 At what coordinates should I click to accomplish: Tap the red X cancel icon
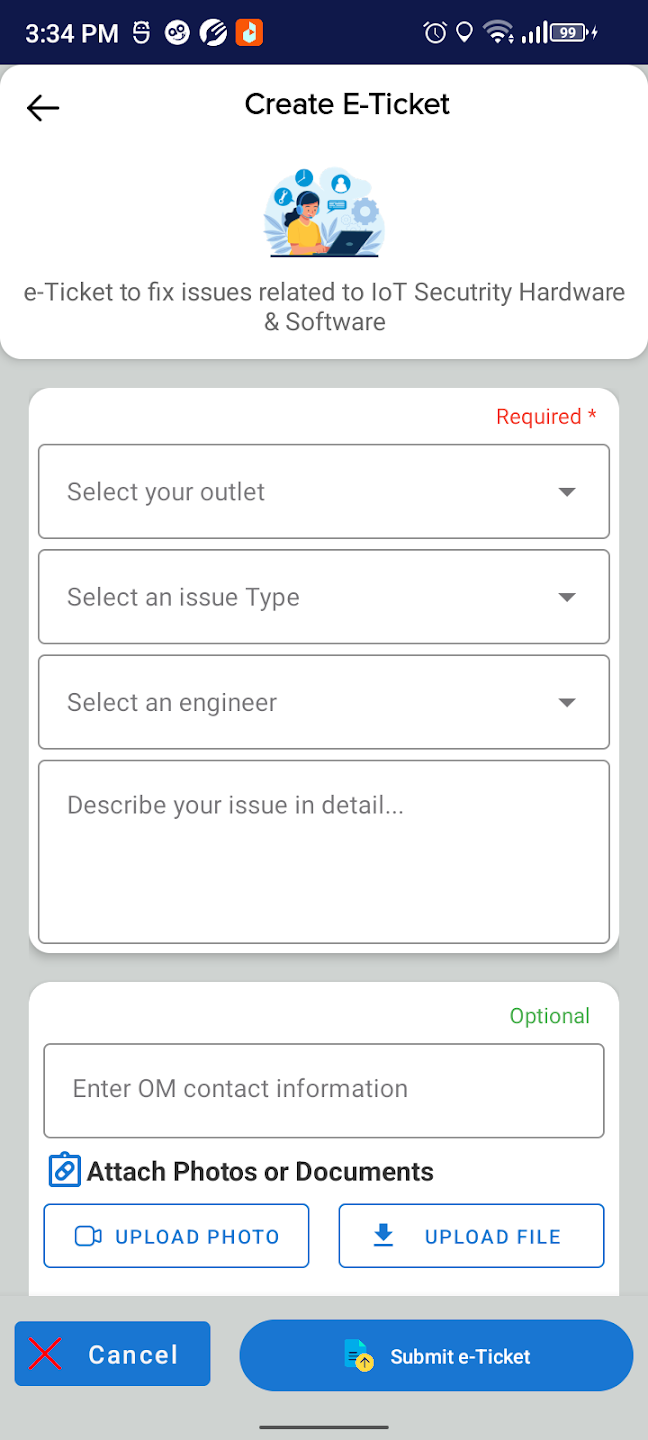click(46, 1354)
